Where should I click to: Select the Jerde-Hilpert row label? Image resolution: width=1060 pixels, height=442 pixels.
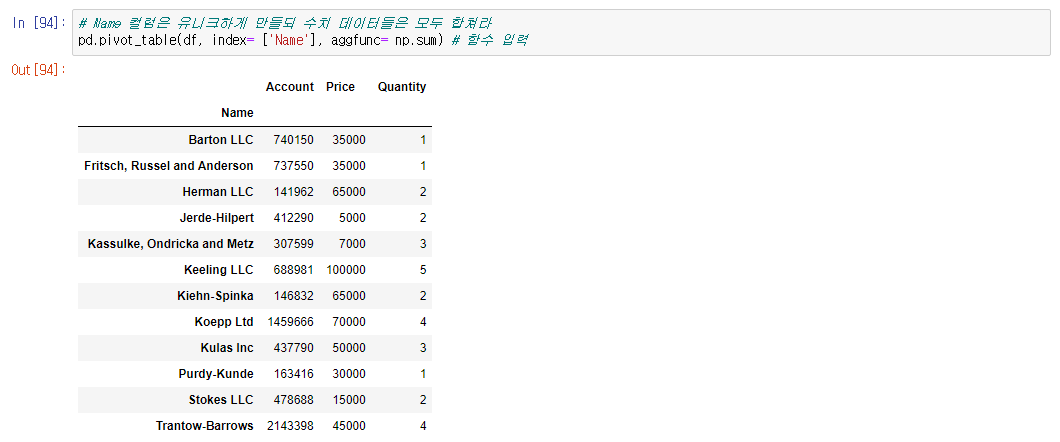click(217, 218)
